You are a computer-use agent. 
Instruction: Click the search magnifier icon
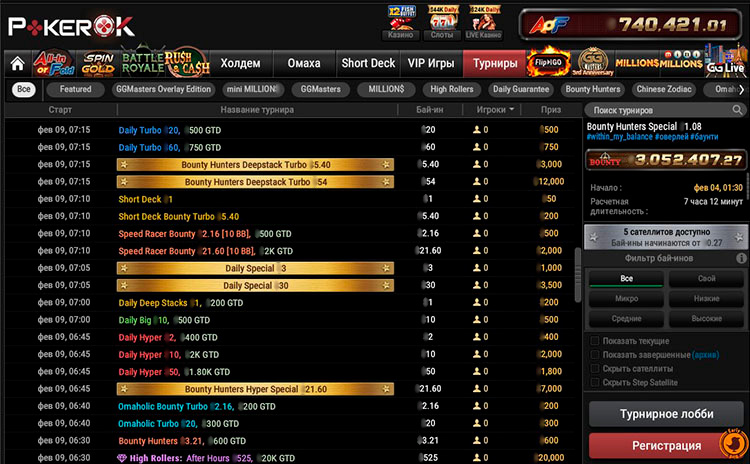click(x=737, y=110)
